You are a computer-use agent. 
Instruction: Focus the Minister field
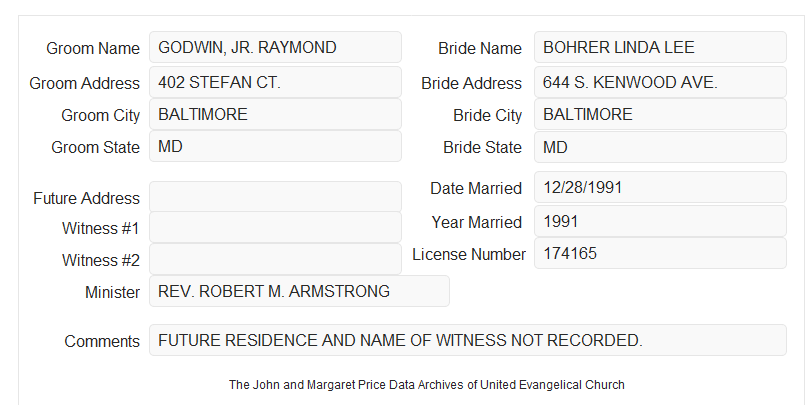pos(299,291)
